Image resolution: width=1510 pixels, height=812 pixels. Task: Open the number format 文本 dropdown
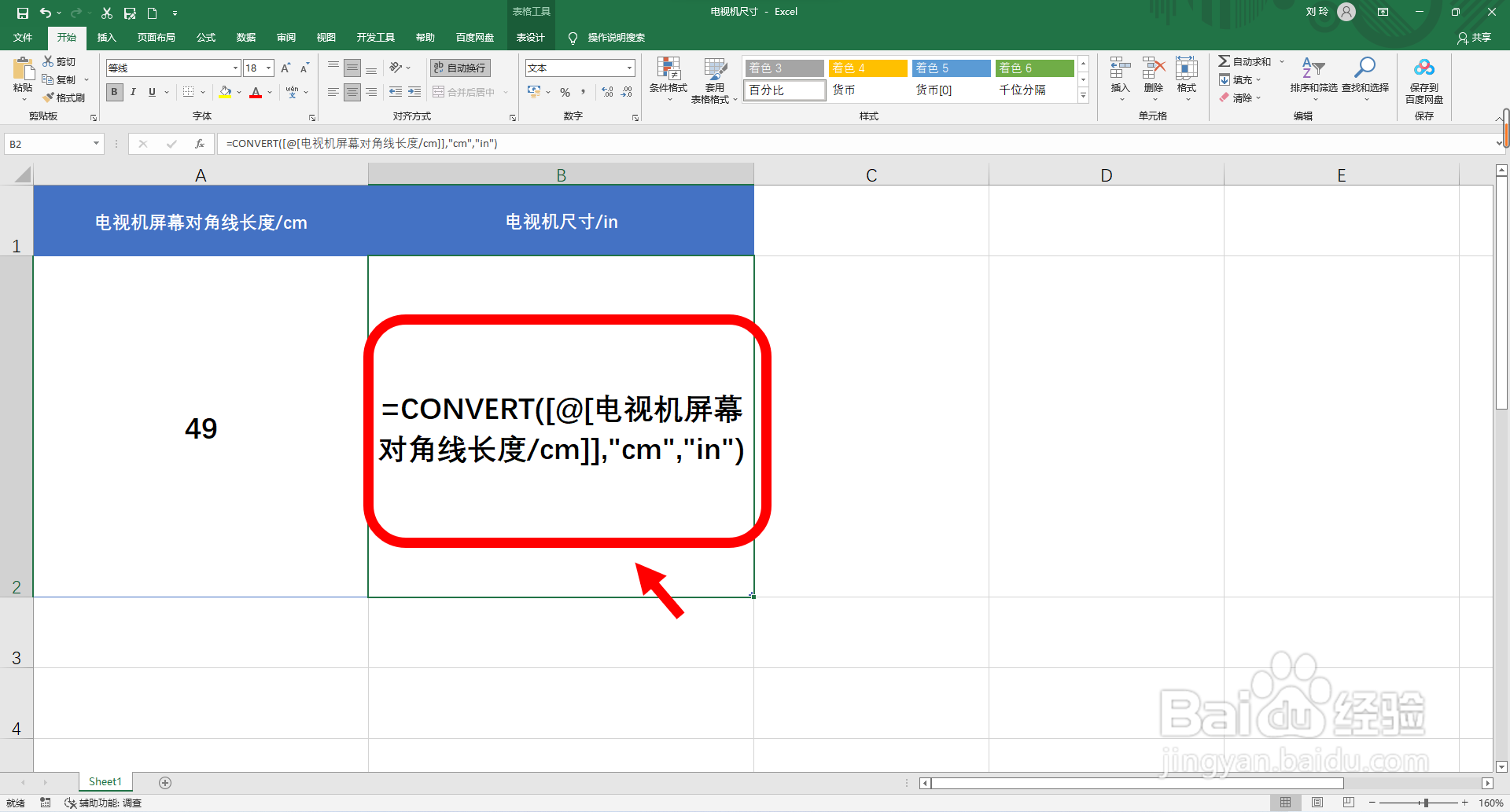coord(629,68)
